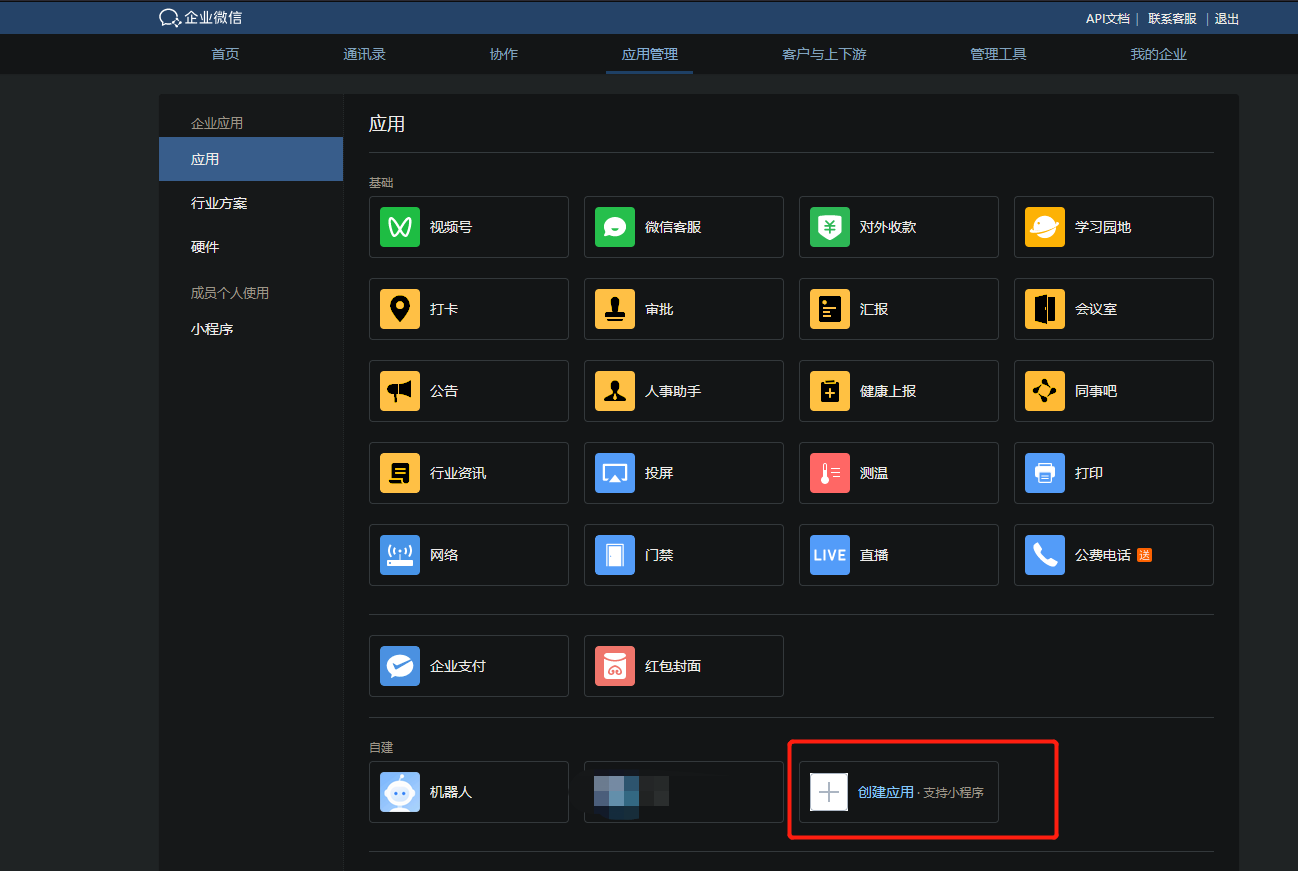Click the 同事吧 app name

[1096, 391]
